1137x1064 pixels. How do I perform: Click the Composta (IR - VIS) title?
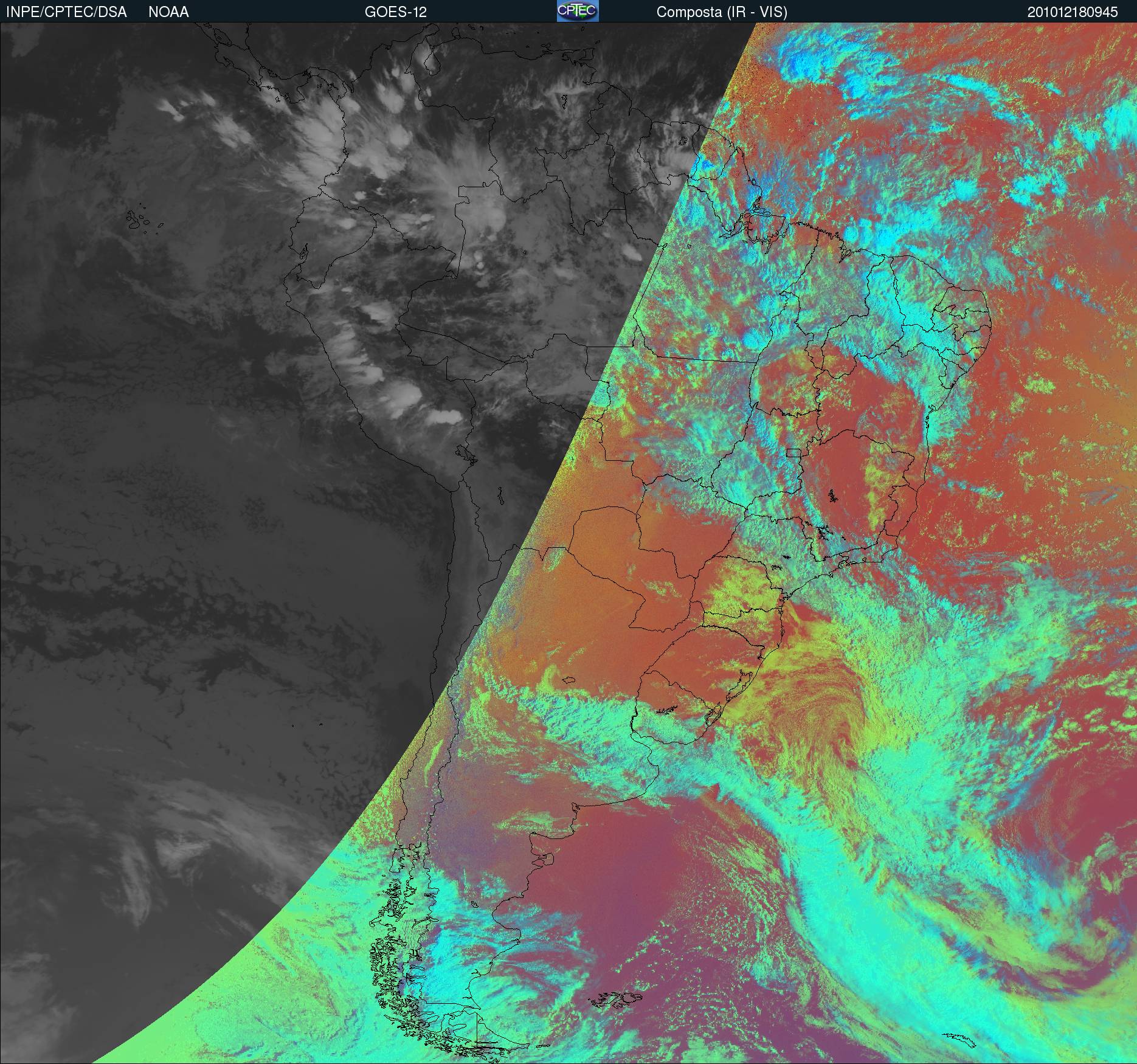coord(722,12)
